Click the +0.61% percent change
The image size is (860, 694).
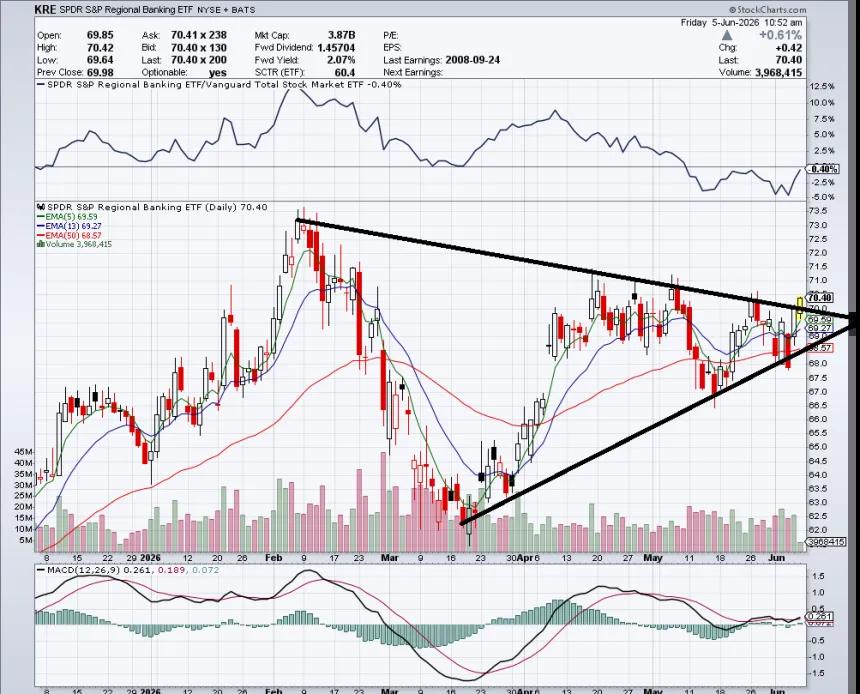(x=780, y=35)
